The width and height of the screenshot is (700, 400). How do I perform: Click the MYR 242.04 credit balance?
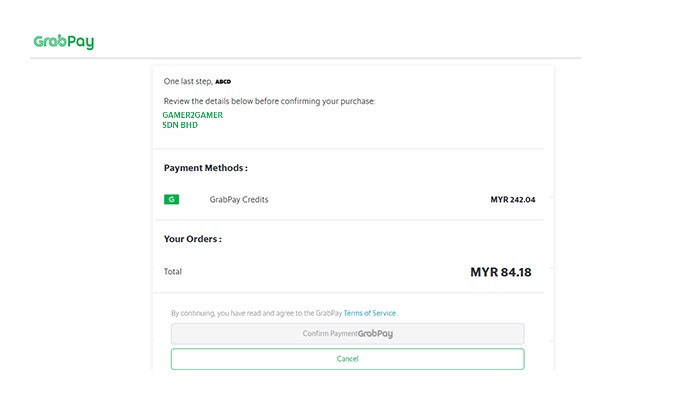pyautogui.click(x=512, y=200)
